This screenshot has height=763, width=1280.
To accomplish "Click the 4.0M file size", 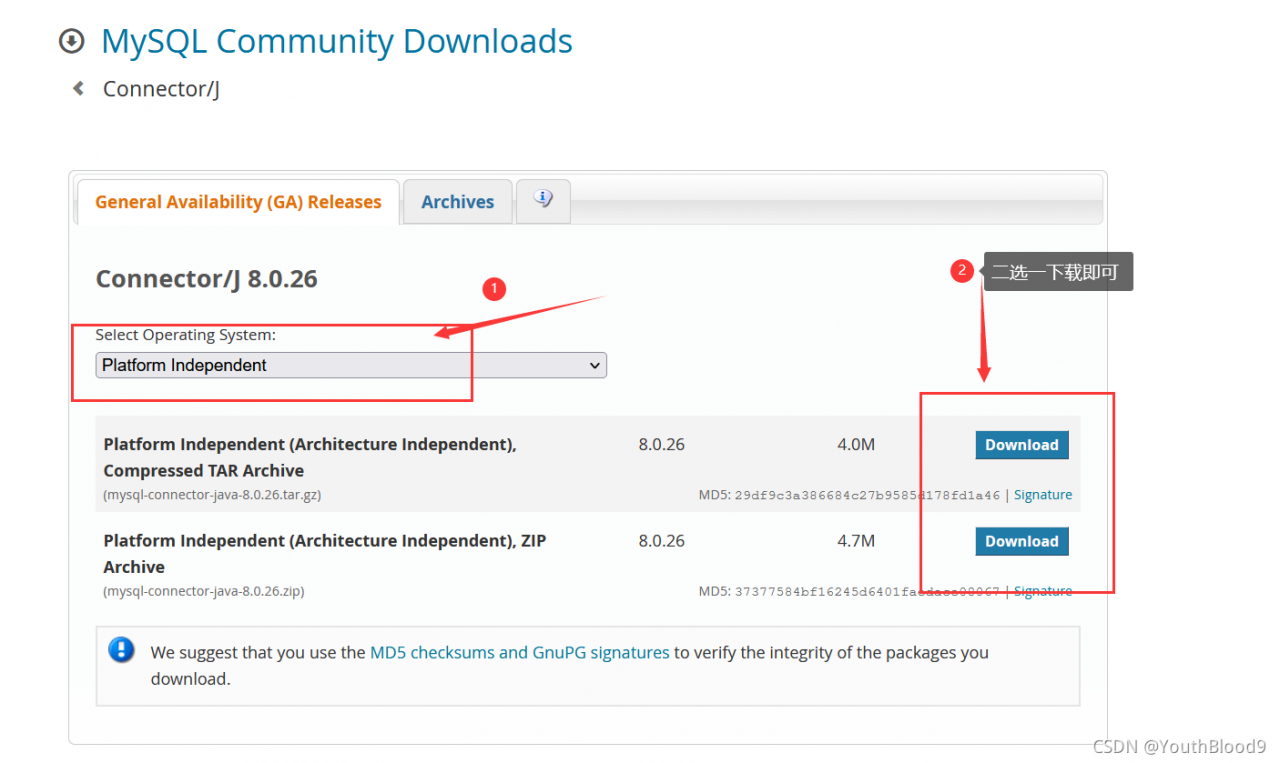I will (x=856, y=444).
